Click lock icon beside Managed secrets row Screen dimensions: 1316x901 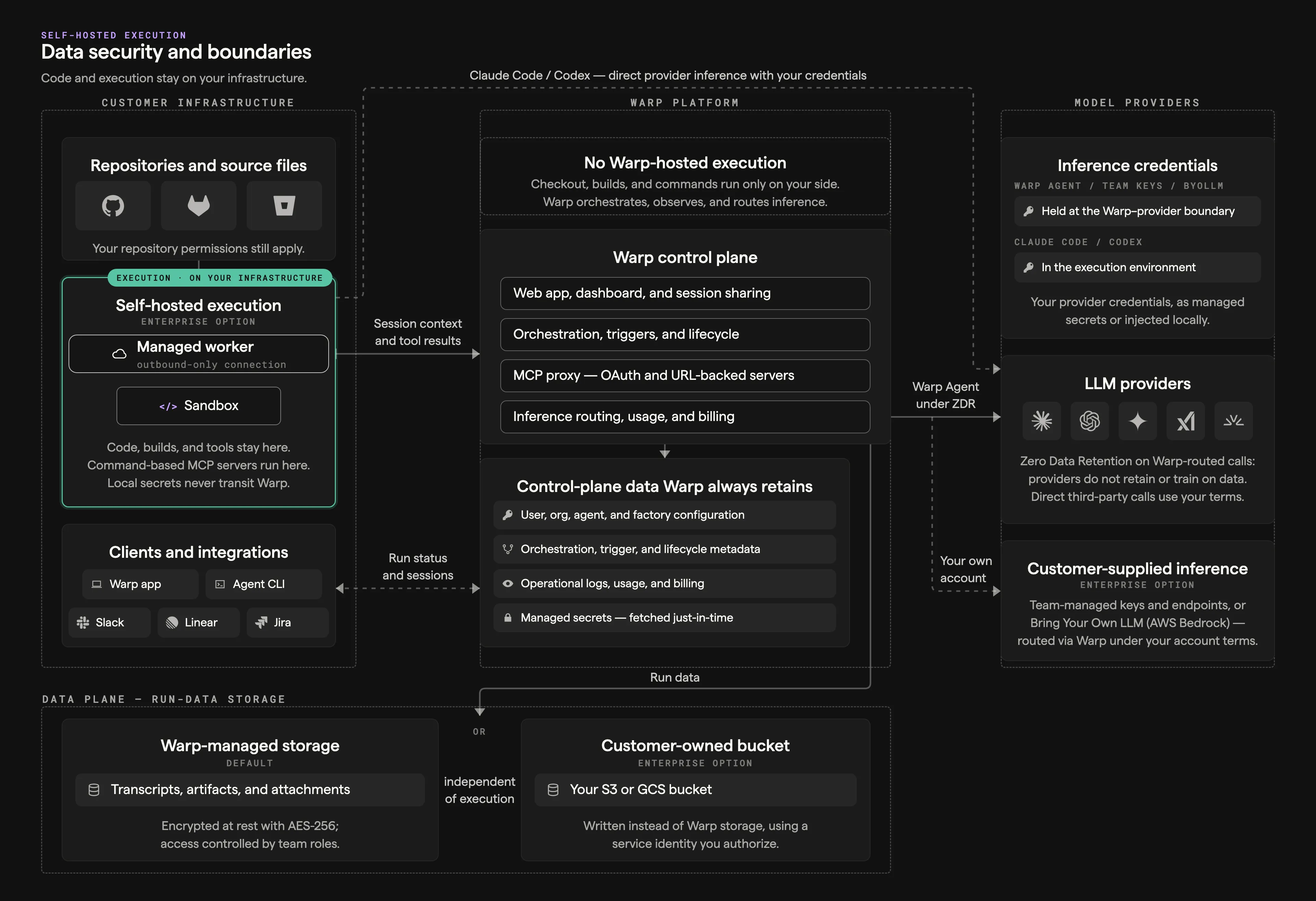508,618
